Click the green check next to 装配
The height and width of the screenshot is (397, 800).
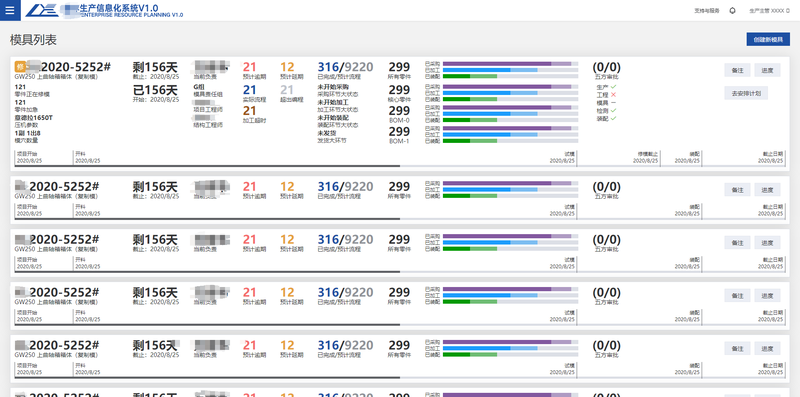click(x=614, y=118)
